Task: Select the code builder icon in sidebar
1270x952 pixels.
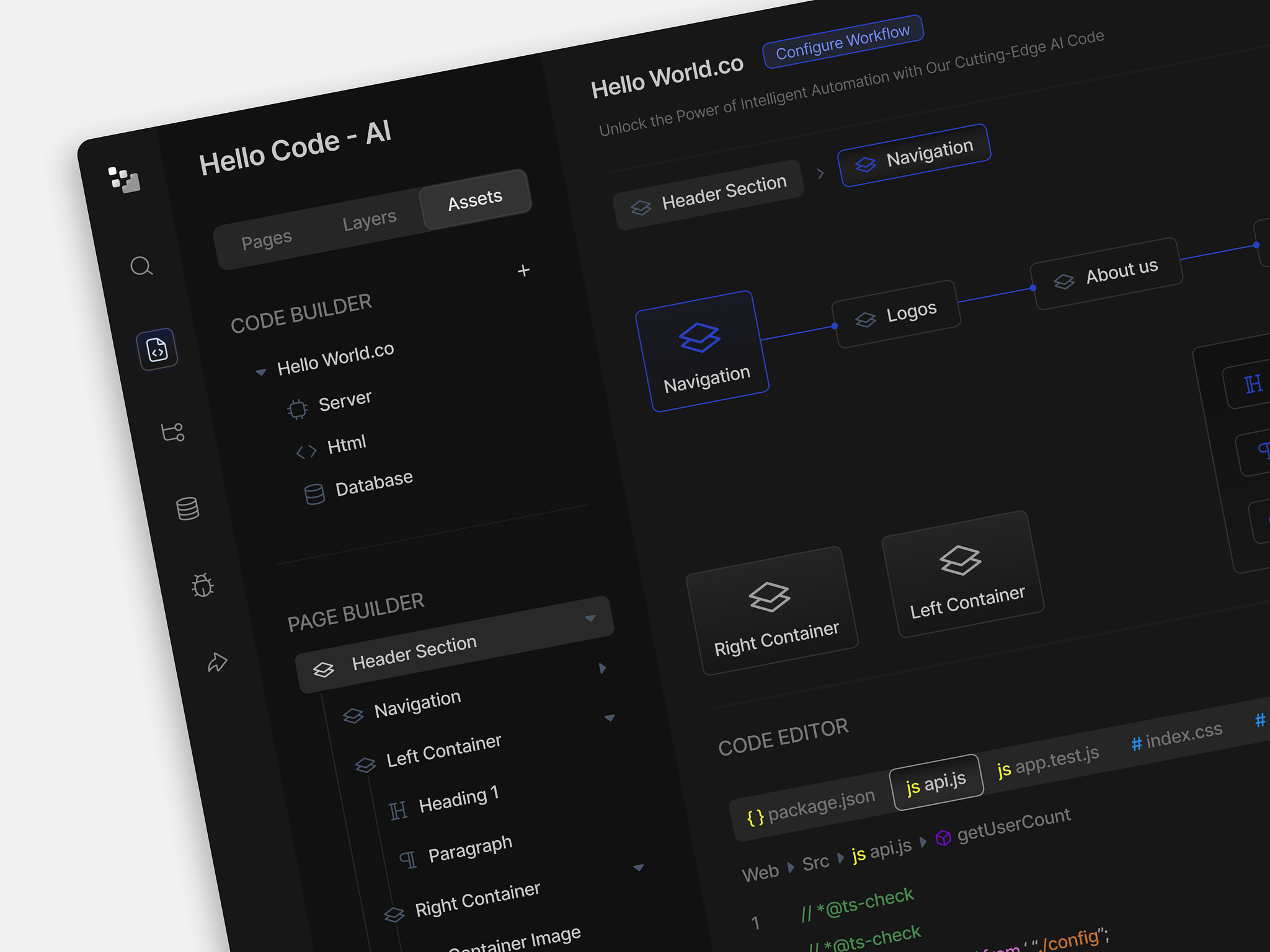Action: (158, 349)
